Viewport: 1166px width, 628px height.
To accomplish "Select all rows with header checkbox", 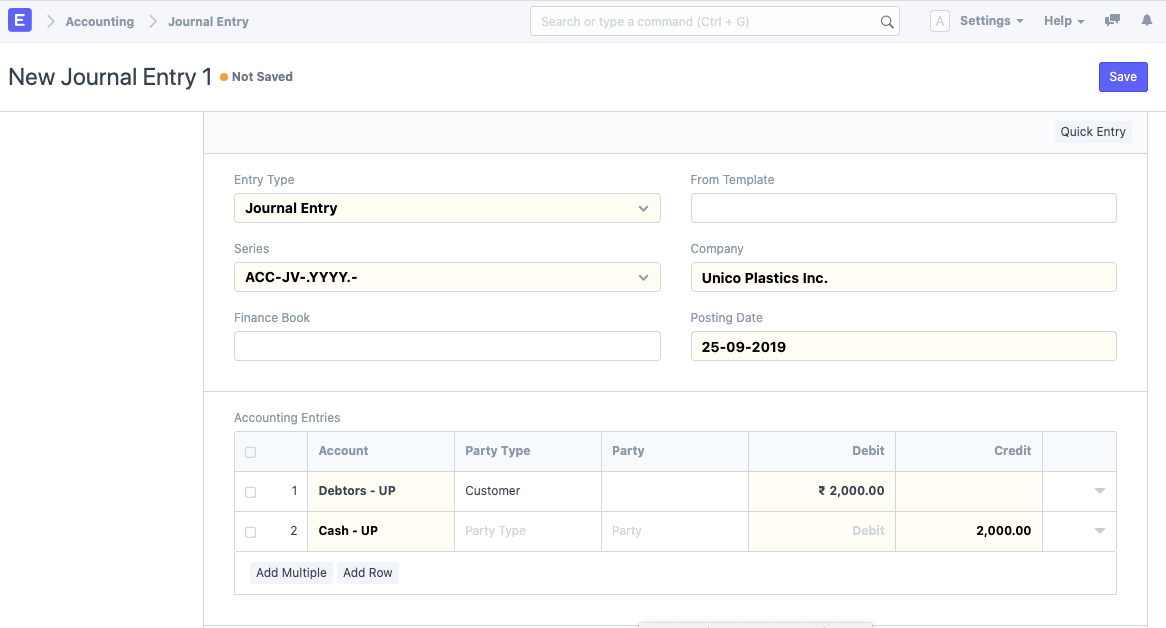I will (250, 451).
